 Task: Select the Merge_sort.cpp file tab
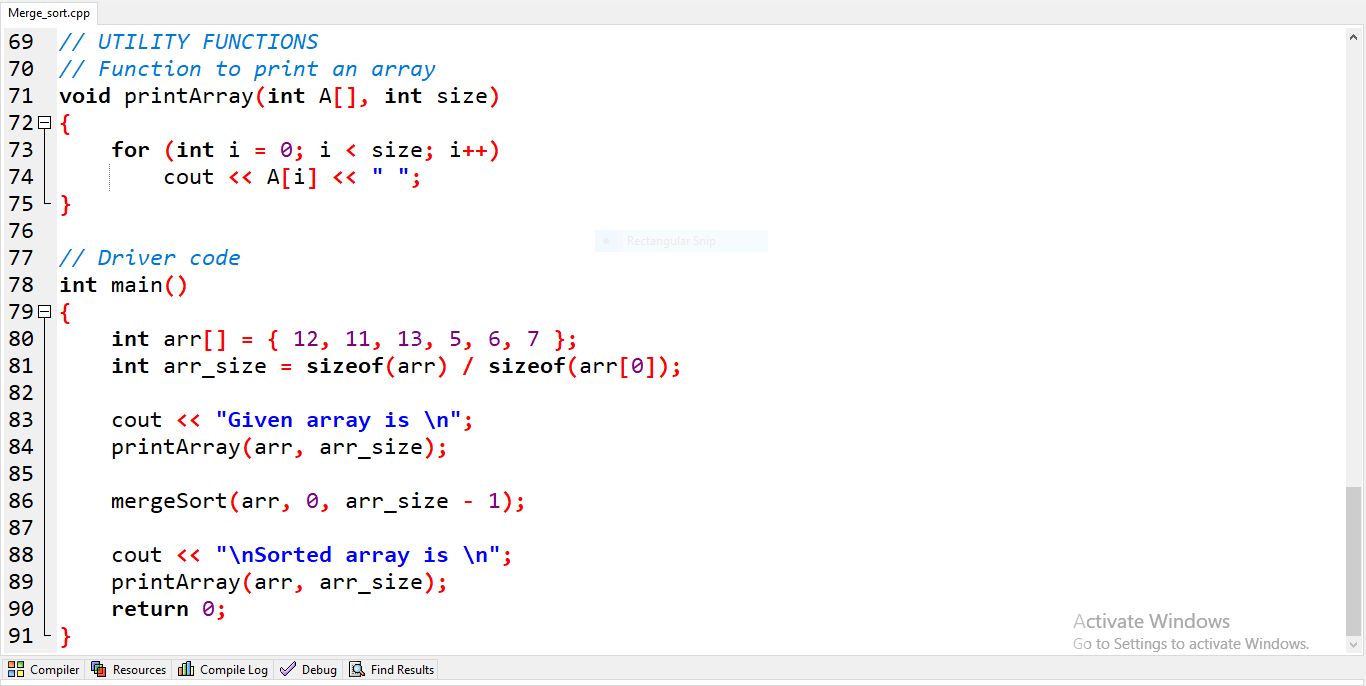[x=48, y=13]
